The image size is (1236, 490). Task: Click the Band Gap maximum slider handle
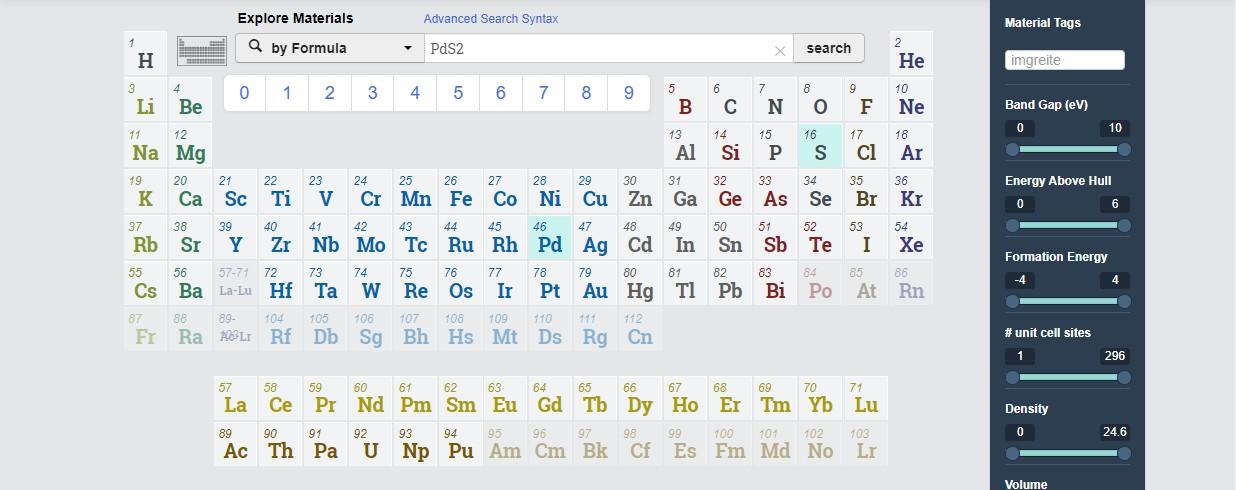tap(1124, 149)
